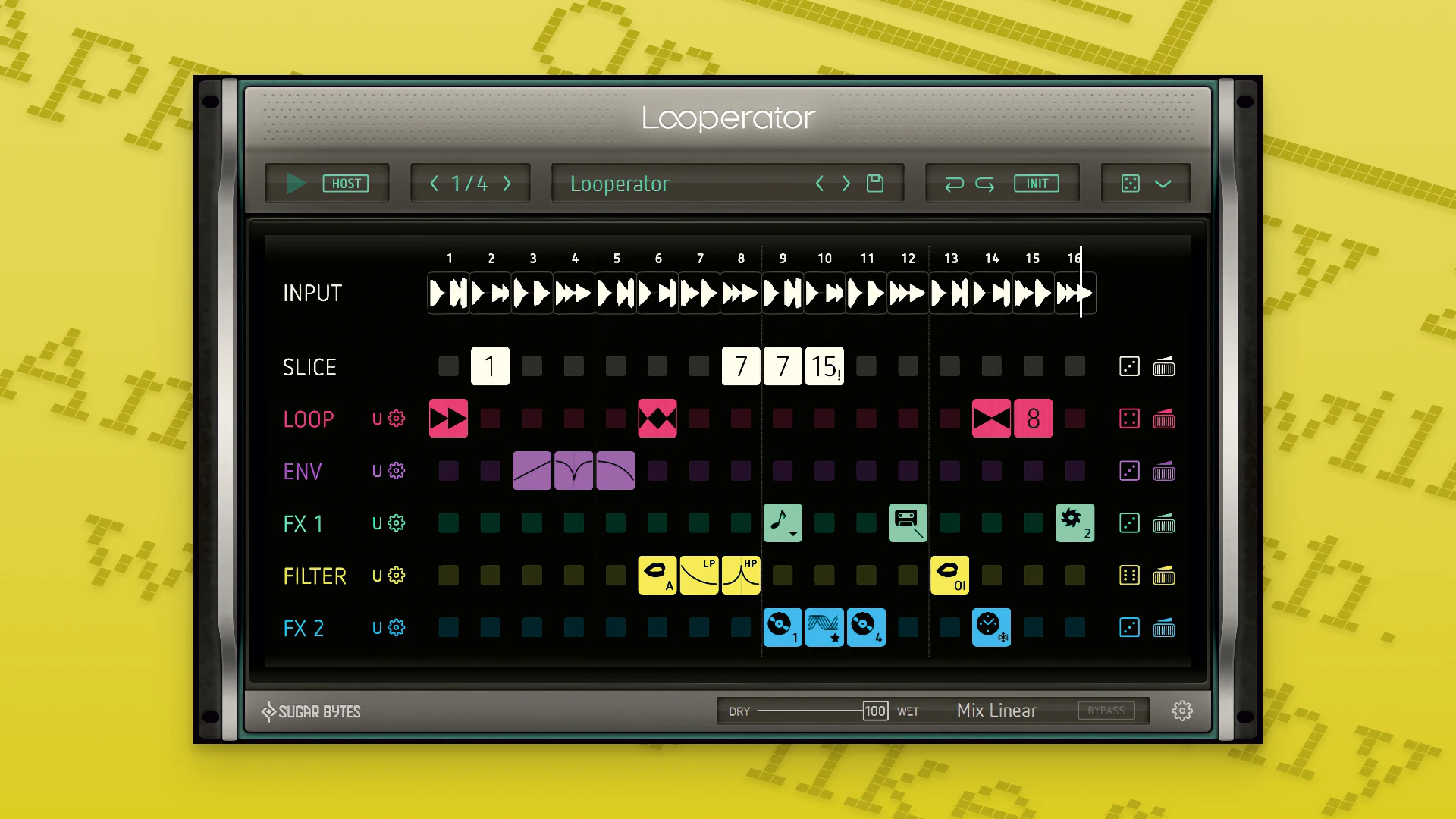Open the Mix Linear mode dropdown
The height and width of the screenshot is (819, 1456).
point(996,710)
